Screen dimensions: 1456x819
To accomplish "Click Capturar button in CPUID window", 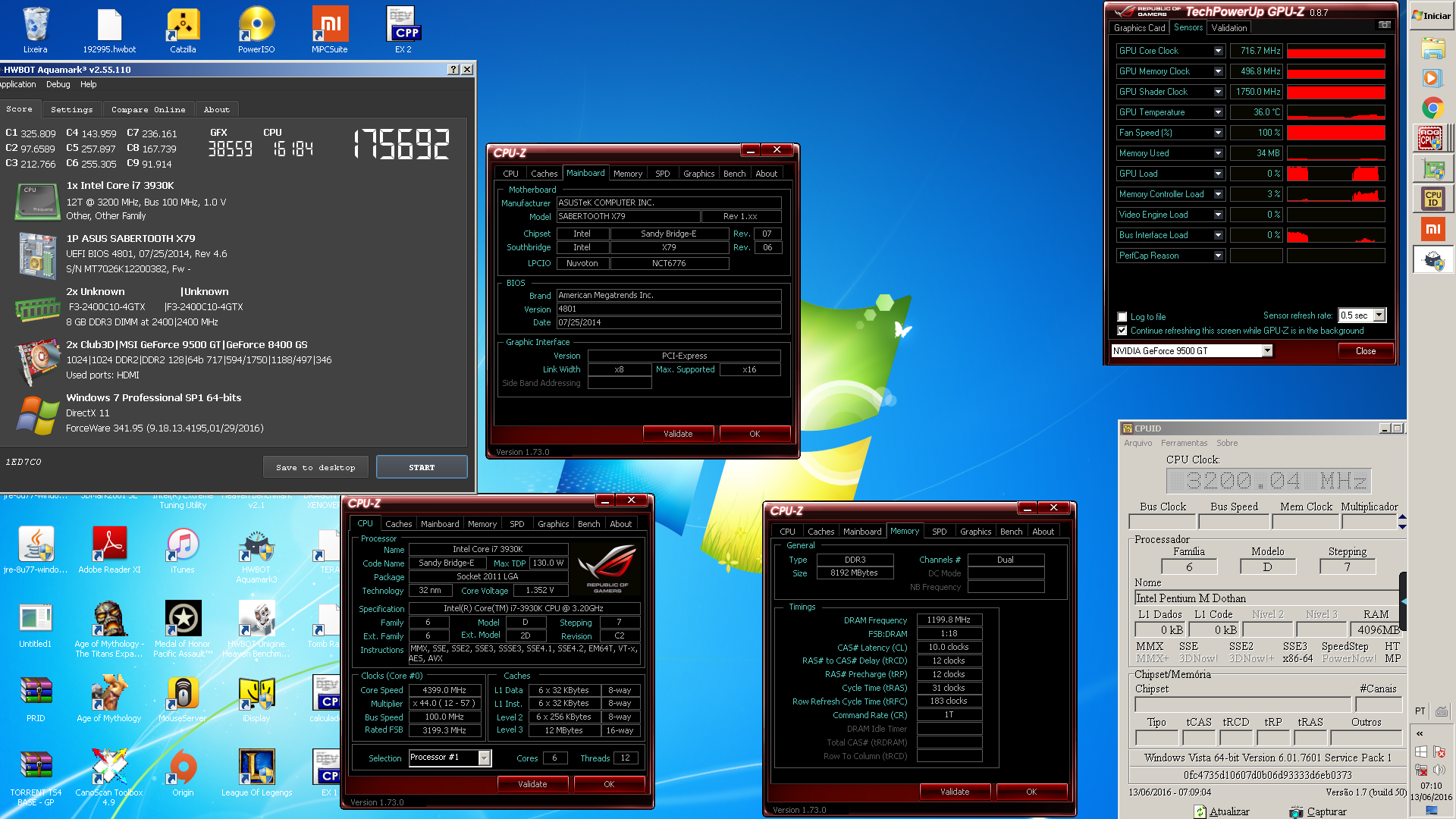I will (x=1318, y=811).
